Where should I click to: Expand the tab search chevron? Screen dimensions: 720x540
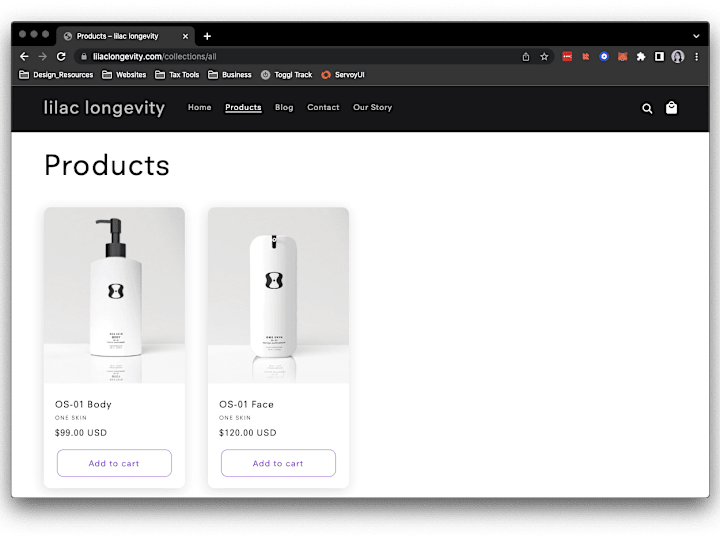(x=696, y=36)
